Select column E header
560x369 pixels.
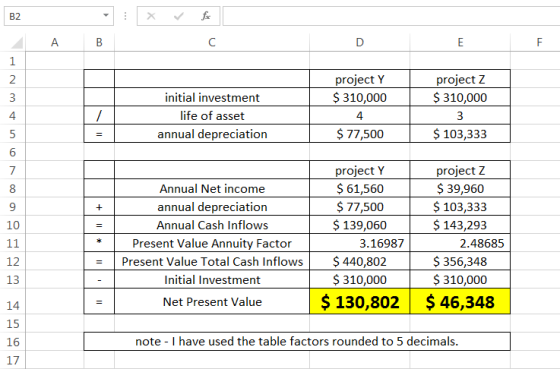point(460,43)
